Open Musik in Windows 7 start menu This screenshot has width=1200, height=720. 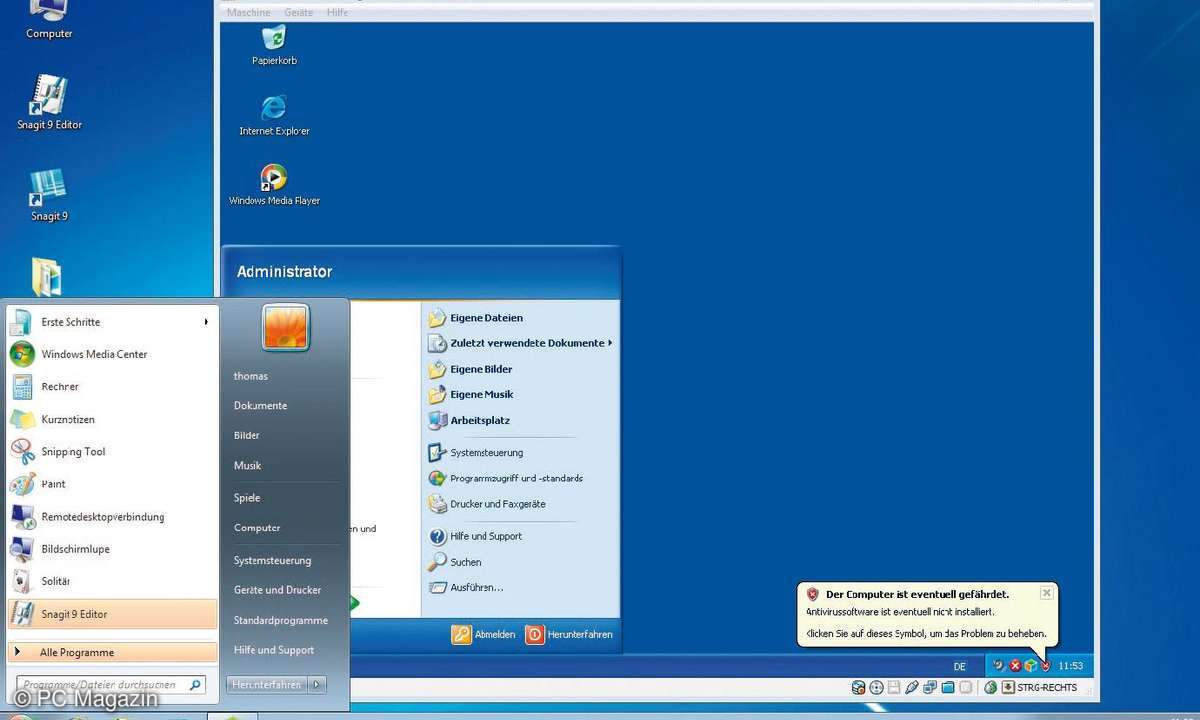pyautogui.click(x=247, y=465)
